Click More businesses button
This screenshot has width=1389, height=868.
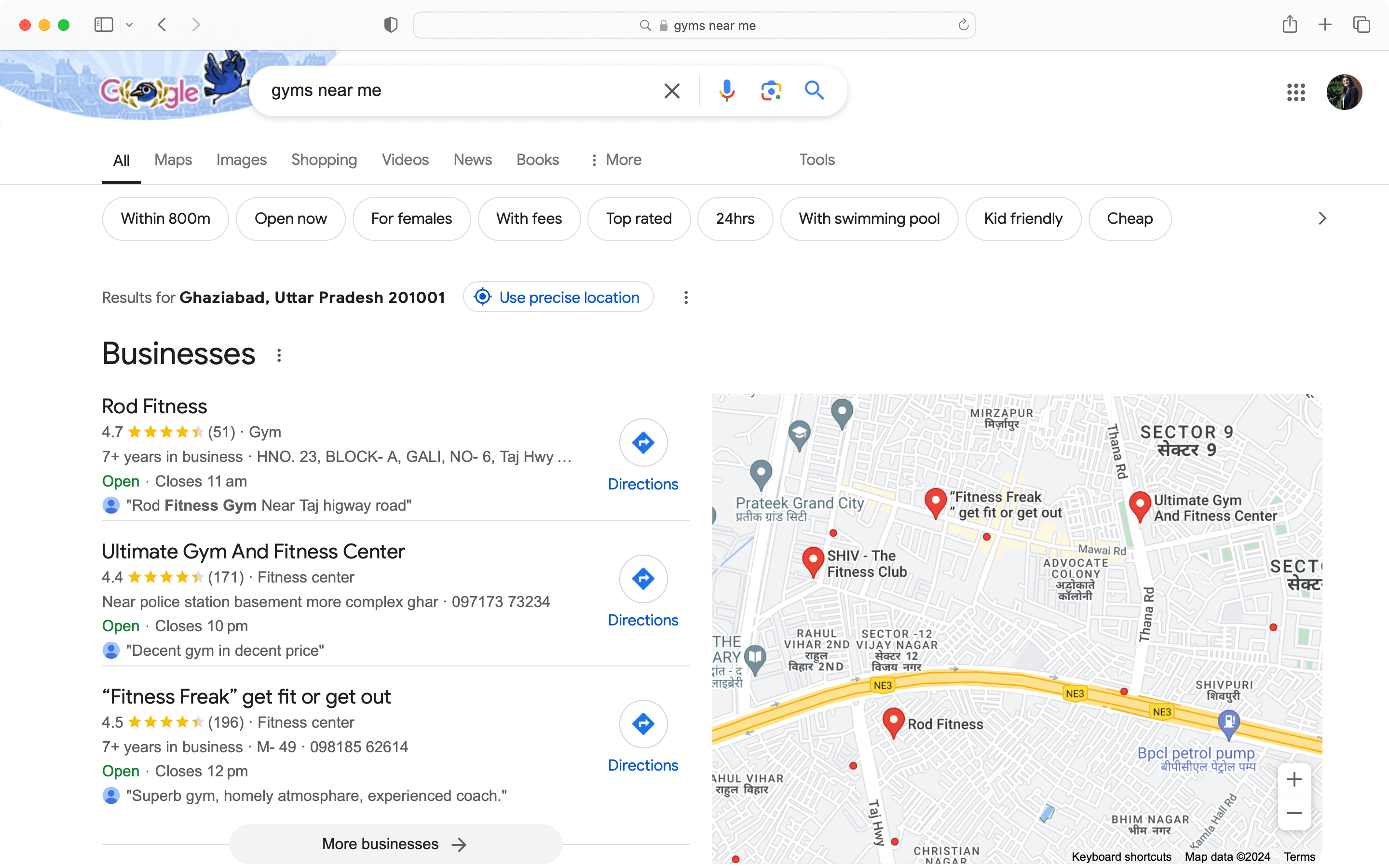pos(395,843)
